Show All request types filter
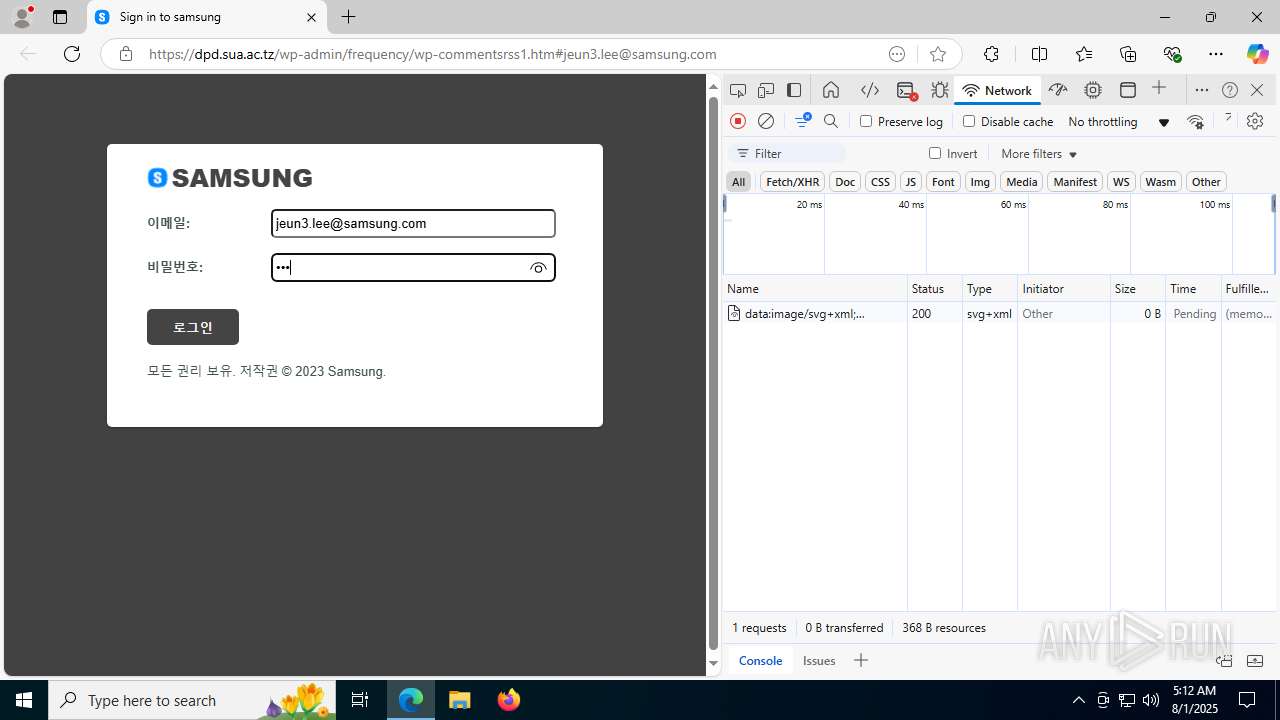Screen dimensions: 1280x720 tap(738, 182)
